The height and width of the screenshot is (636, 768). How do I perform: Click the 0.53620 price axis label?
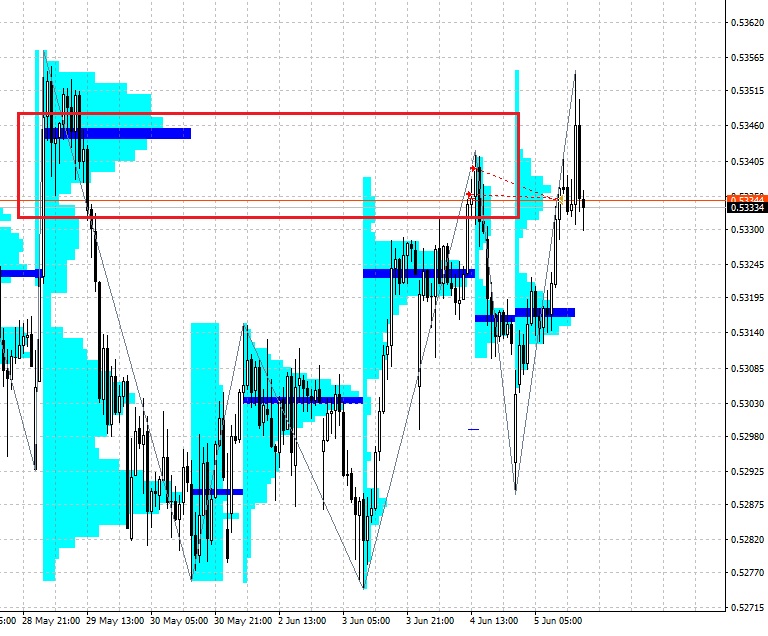click(747, 23)
